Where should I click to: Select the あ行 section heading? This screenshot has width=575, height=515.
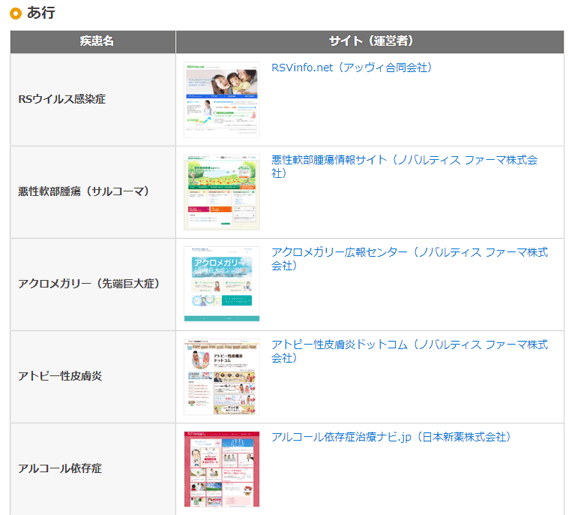pos(41,13)
